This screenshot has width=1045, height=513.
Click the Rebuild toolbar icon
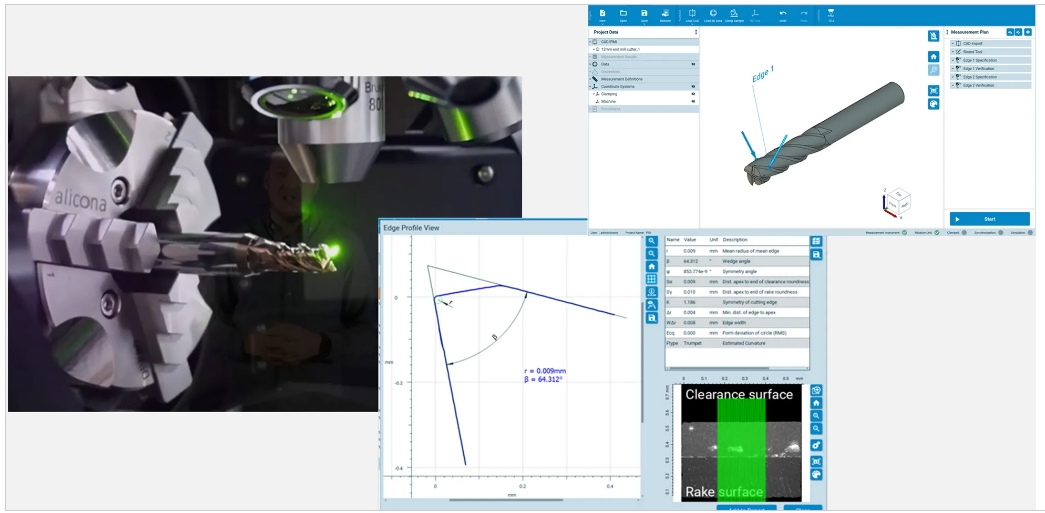pos(665,13)
